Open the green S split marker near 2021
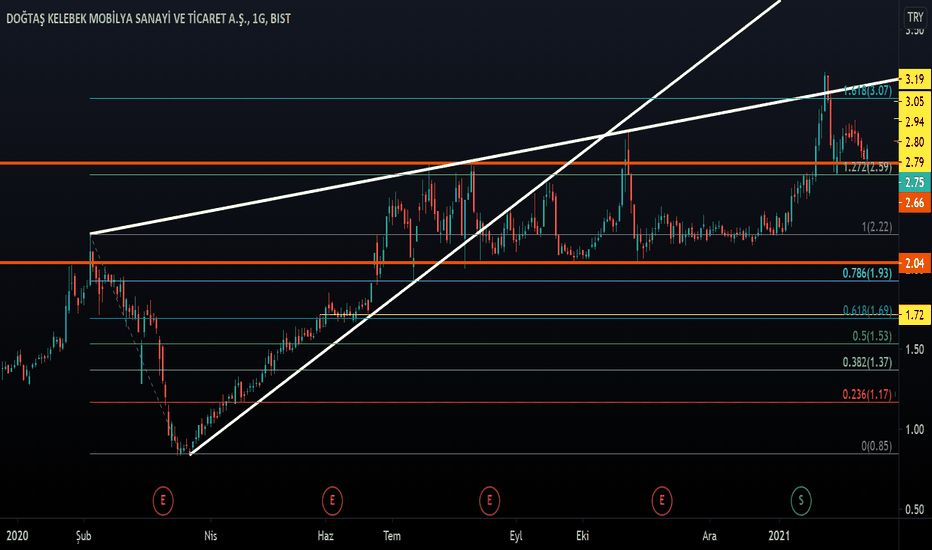 (x=801, y=501)
